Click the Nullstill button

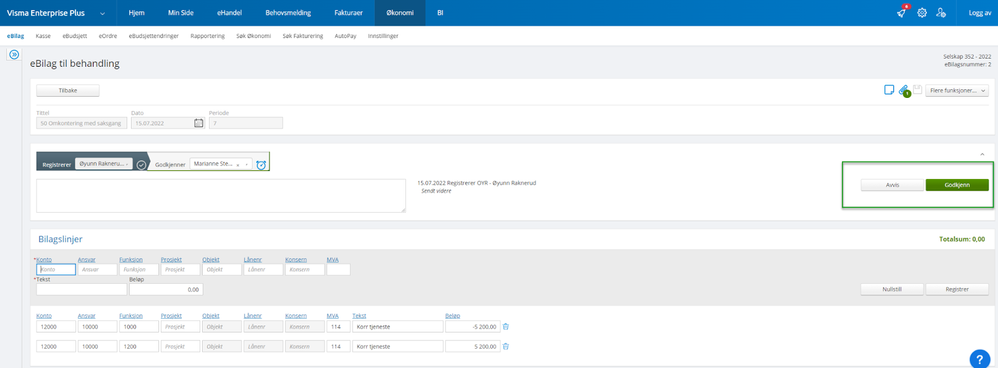pos(892,289)
